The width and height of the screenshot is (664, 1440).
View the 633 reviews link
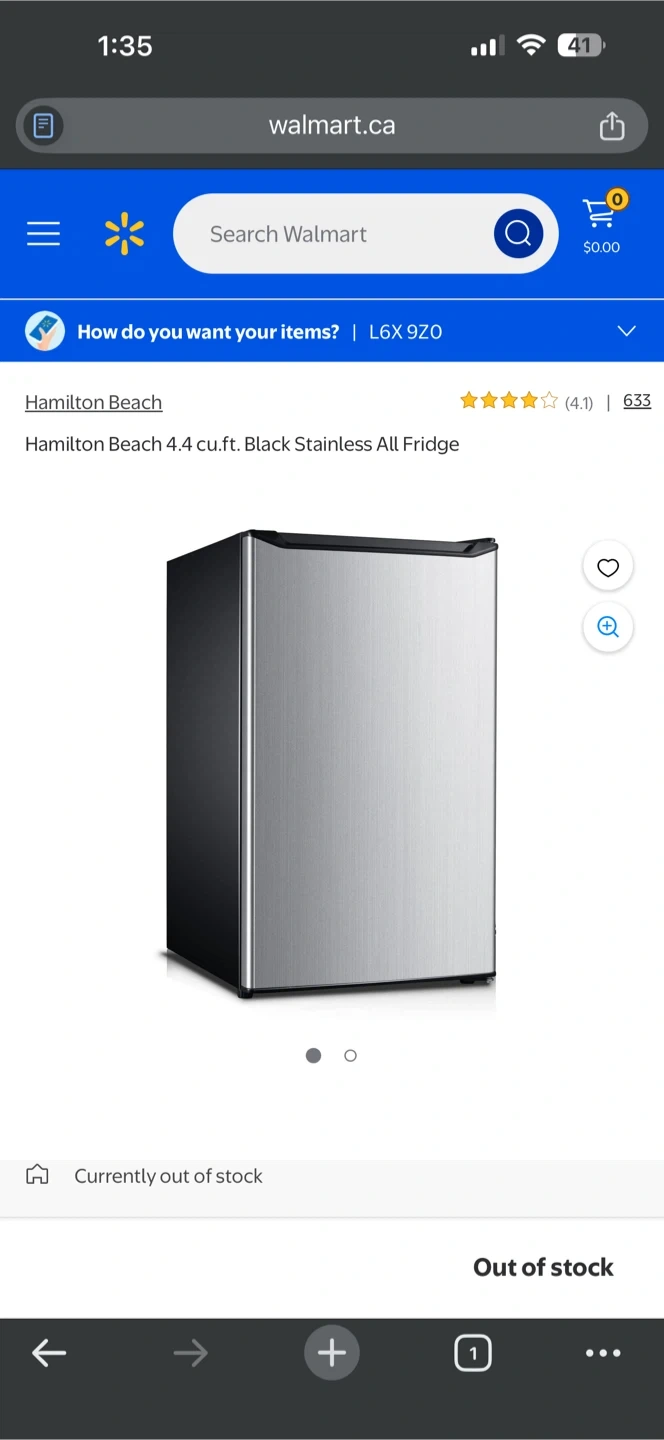(x=637, y=401)
